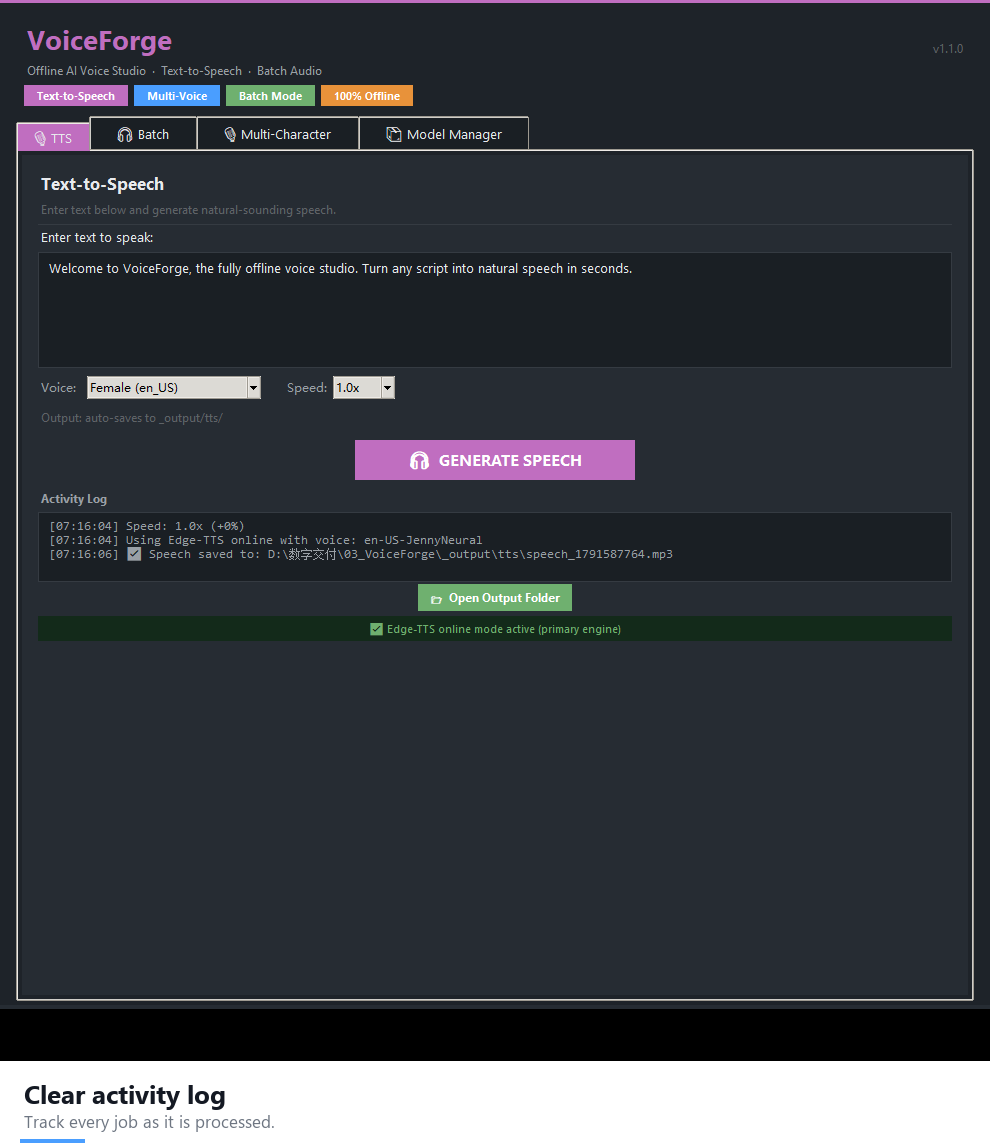Click the headphones icon on Generate Speech
990x1145 pixels.
click(419, 460)
